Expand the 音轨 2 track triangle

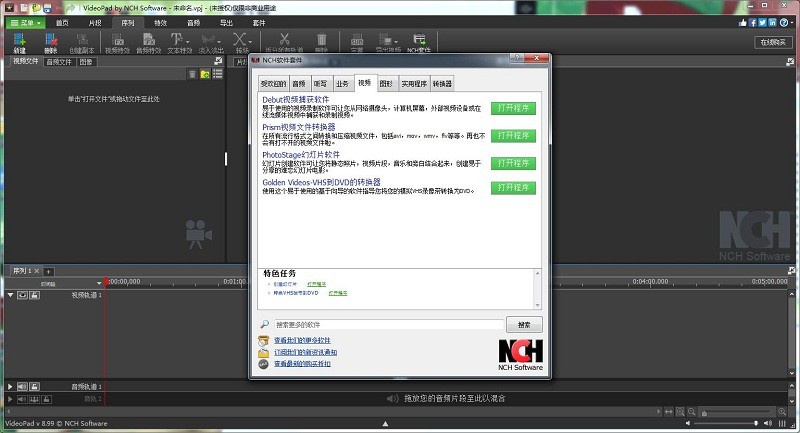click(x=10, y=399)
